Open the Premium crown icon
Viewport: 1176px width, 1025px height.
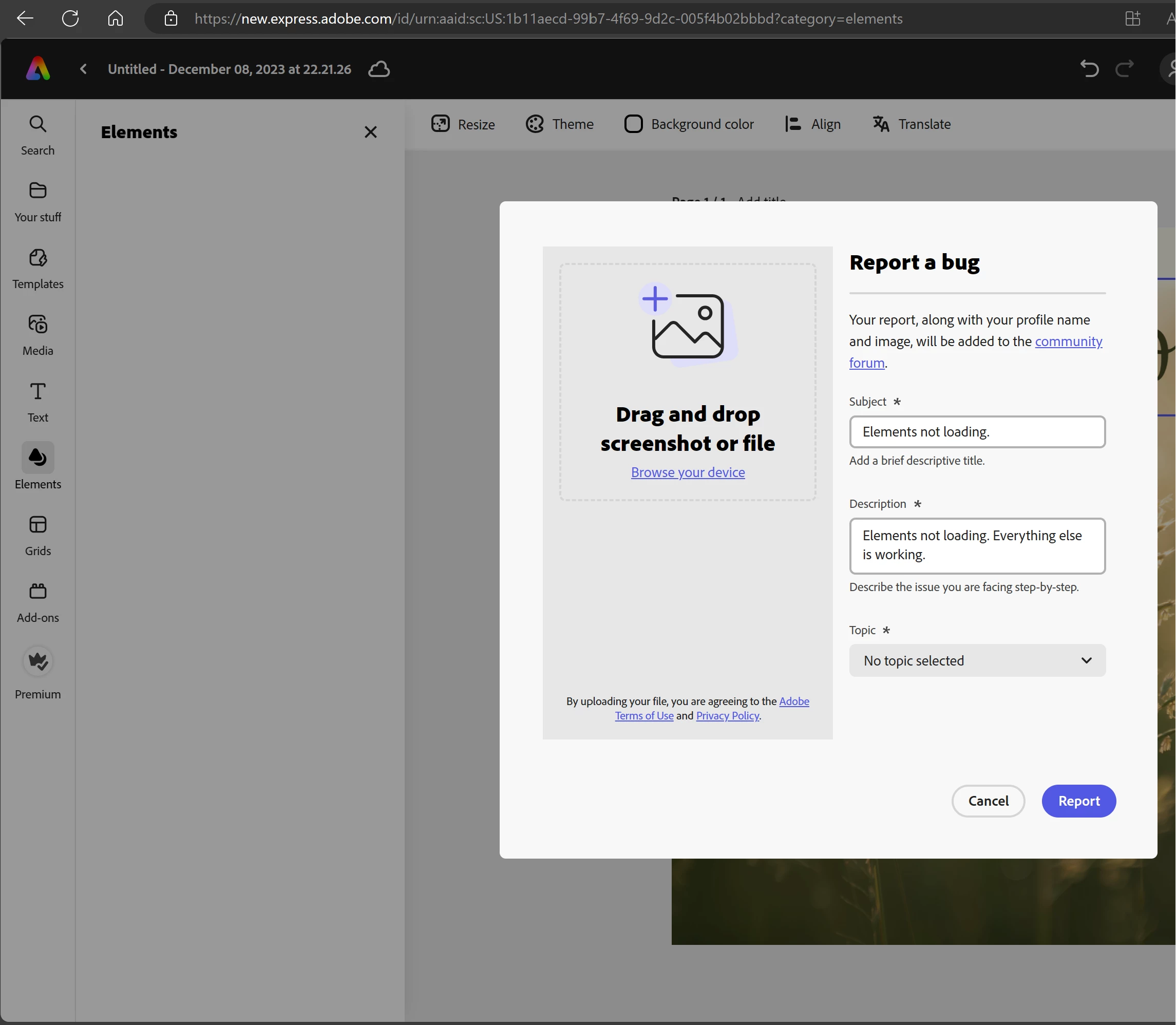pyautogui.click(x=38, y=661)
